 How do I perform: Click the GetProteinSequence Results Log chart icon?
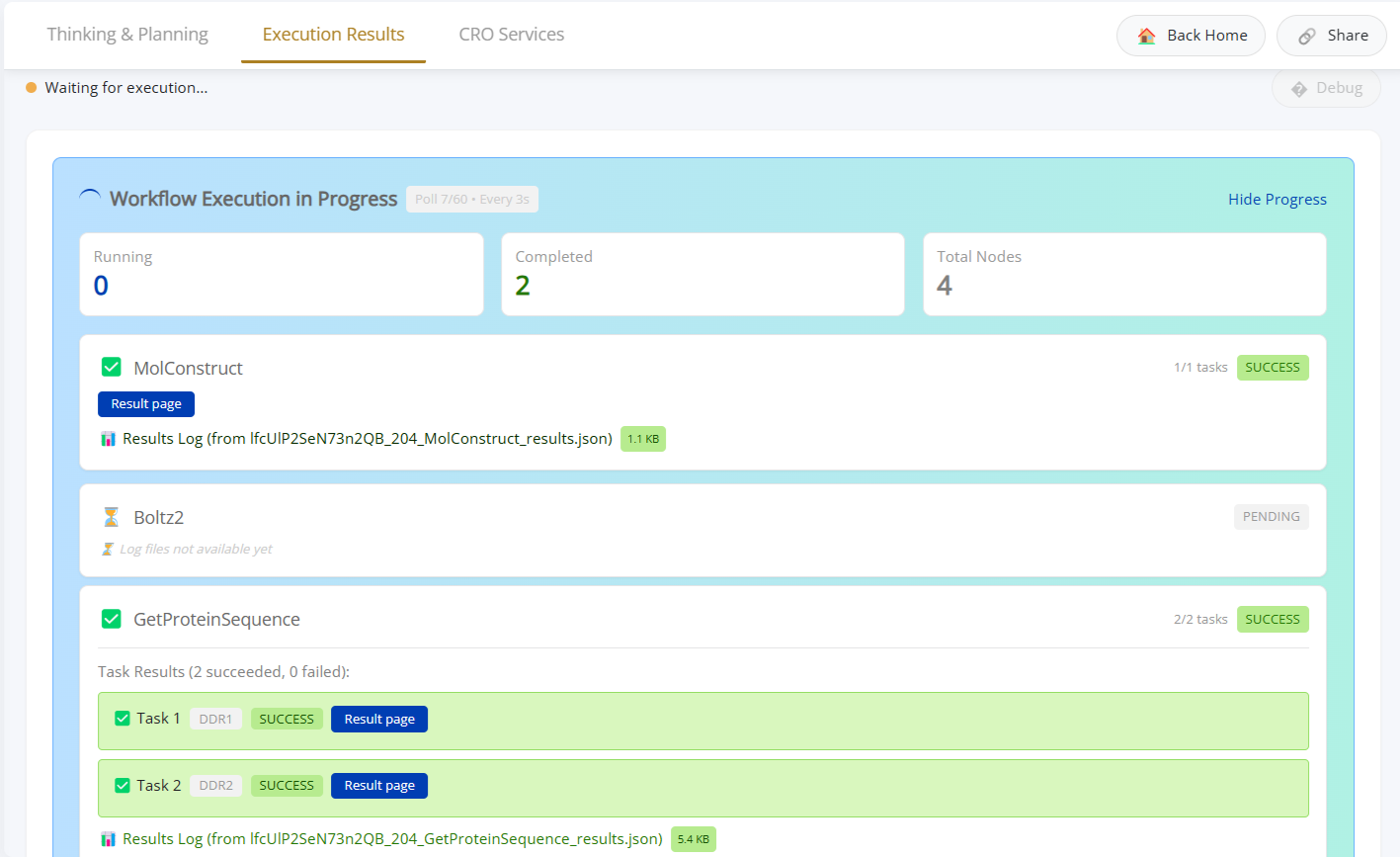108,839
